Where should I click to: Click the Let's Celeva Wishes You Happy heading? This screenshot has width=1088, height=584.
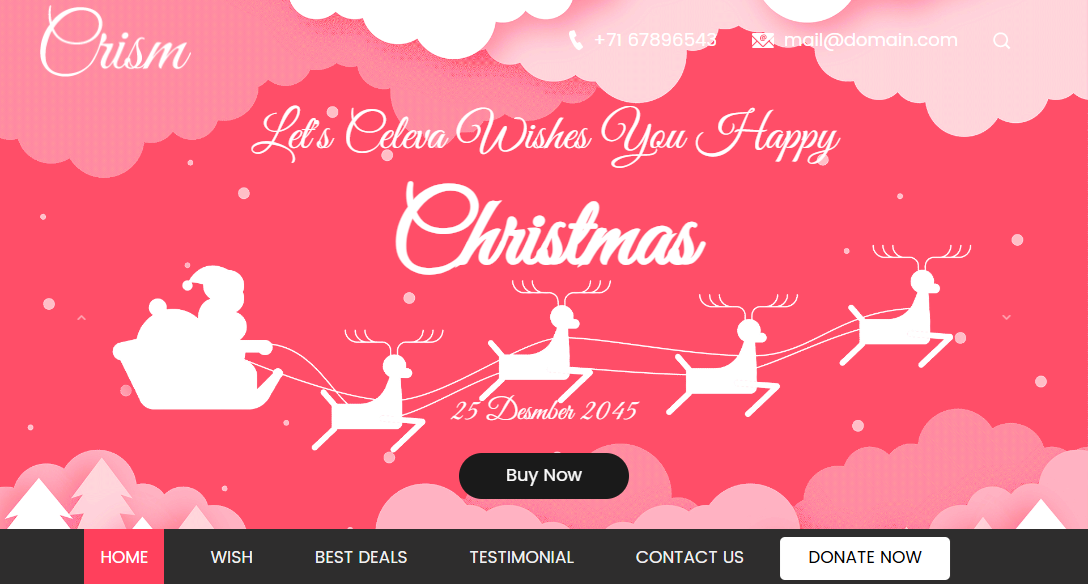tap(545, 135)
